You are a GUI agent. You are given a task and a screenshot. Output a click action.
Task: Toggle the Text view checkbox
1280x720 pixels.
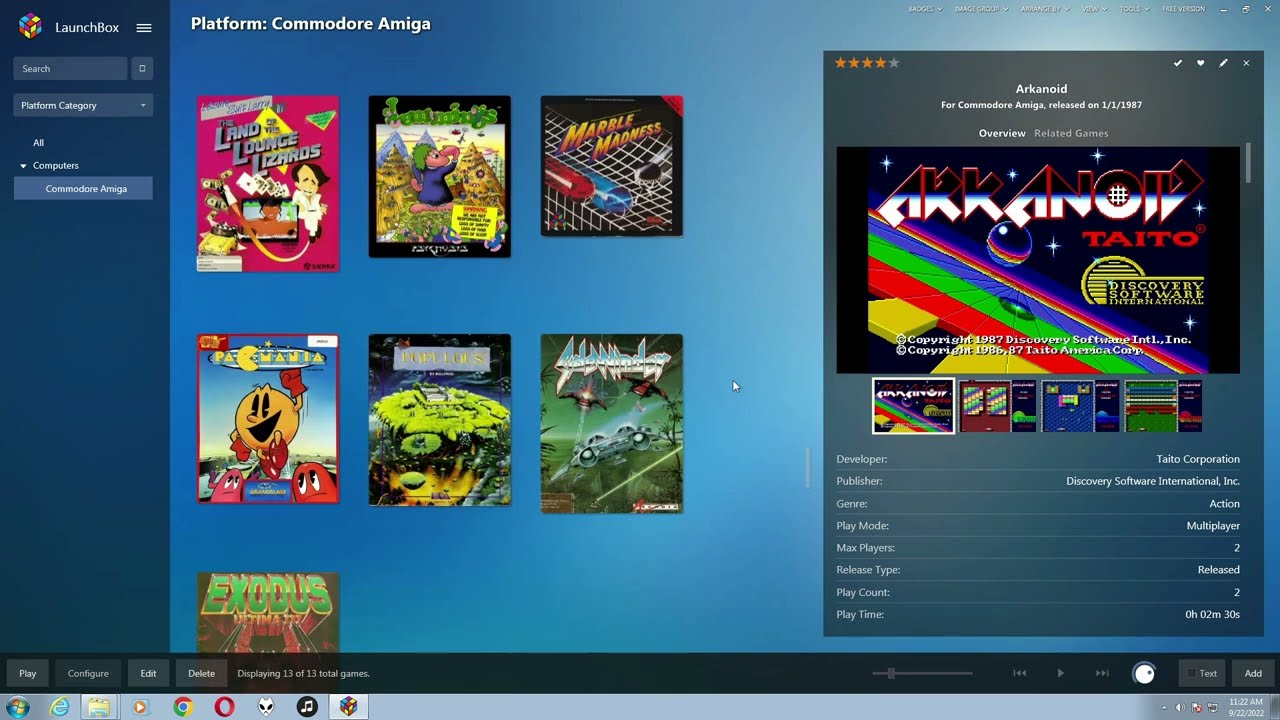click(x=1191, y=674)
